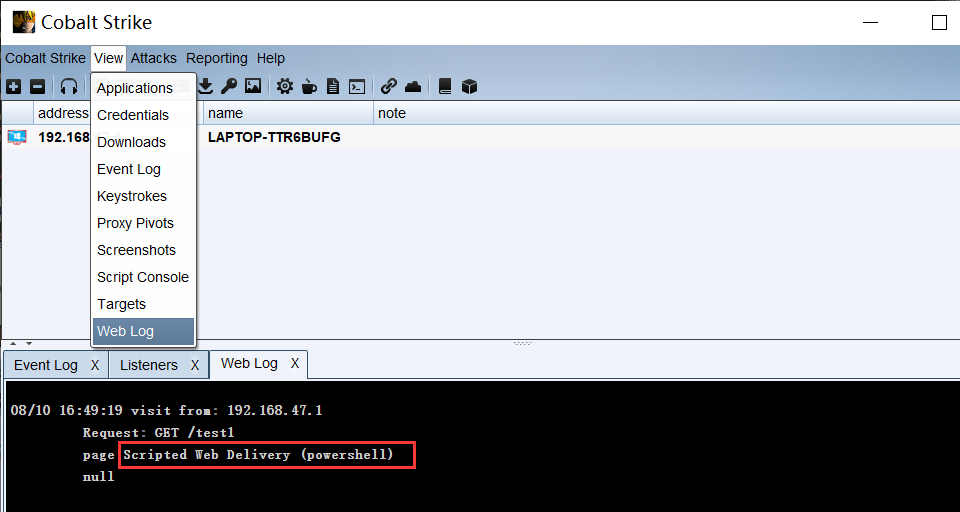Click the gear icon in toolbar
Screen dimensions: 960x512
click(x=285, y=87)
